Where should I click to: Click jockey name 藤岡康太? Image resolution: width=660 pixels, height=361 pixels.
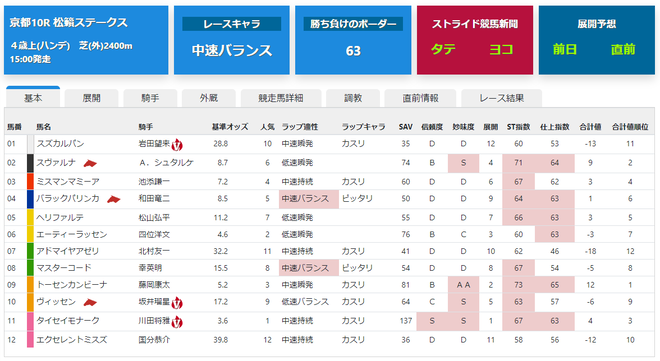[154, 285]
